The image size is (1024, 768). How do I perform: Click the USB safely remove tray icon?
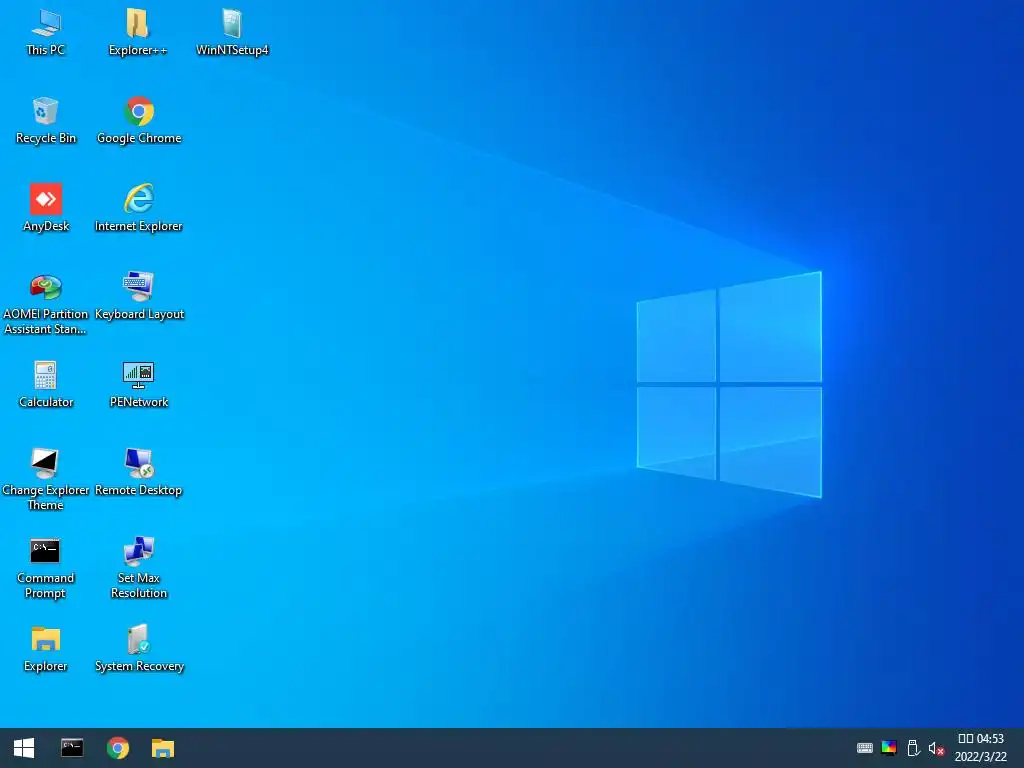tap(913, 748)
